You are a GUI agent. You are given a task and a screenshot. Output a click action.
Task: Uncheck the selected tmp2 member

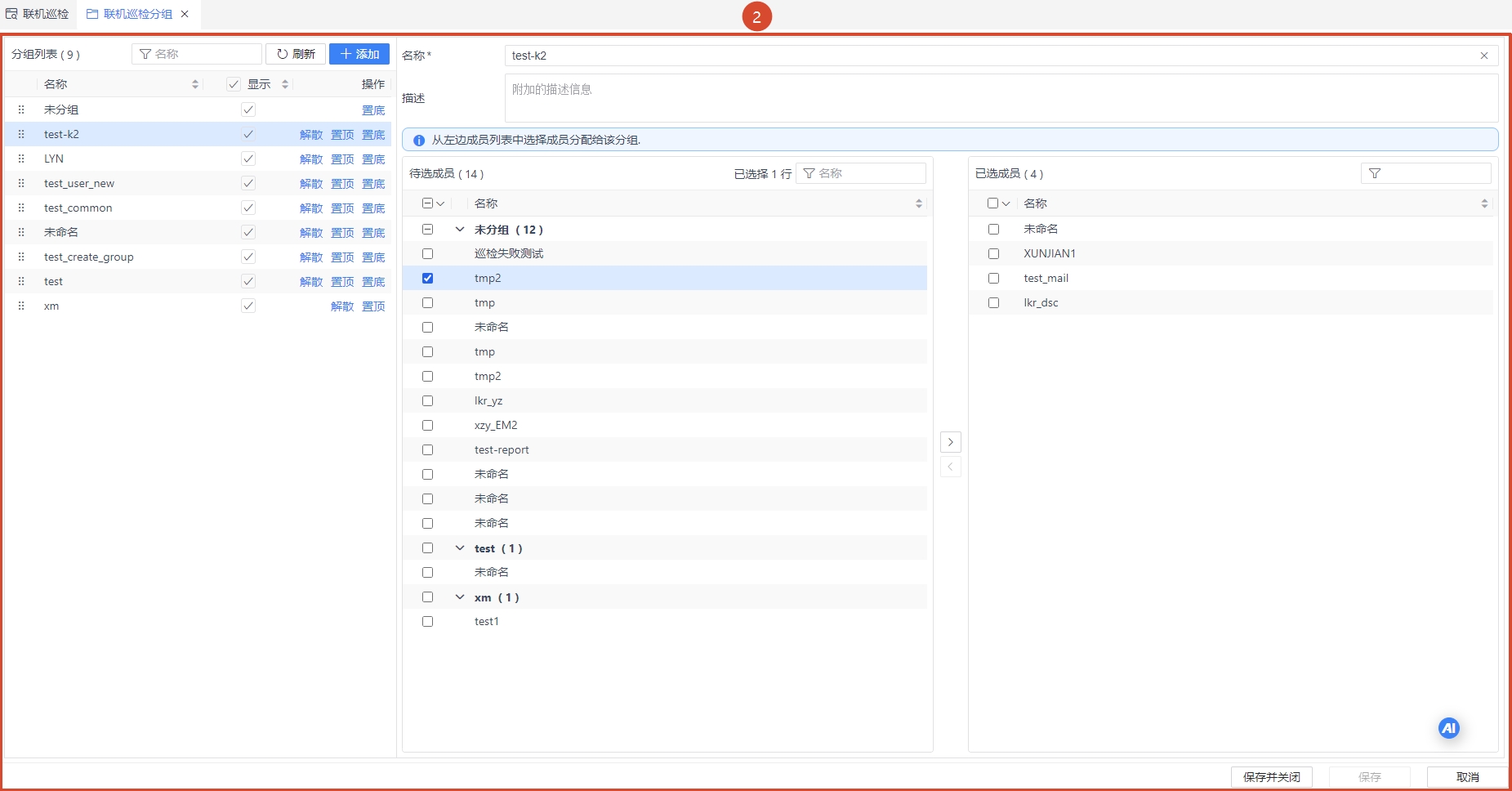point(427,278)
